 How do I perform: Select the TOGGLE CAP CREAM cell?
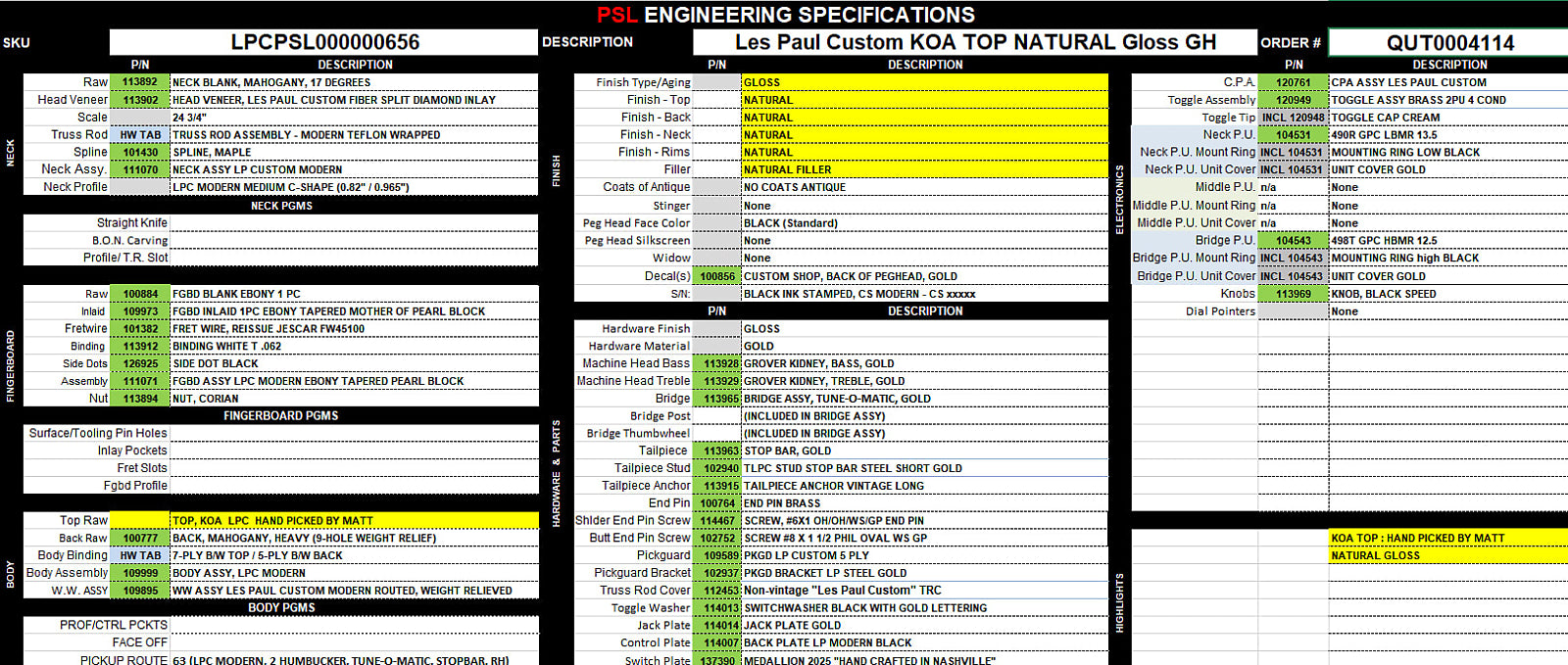pyautogui.click(x=1448, y=118)
